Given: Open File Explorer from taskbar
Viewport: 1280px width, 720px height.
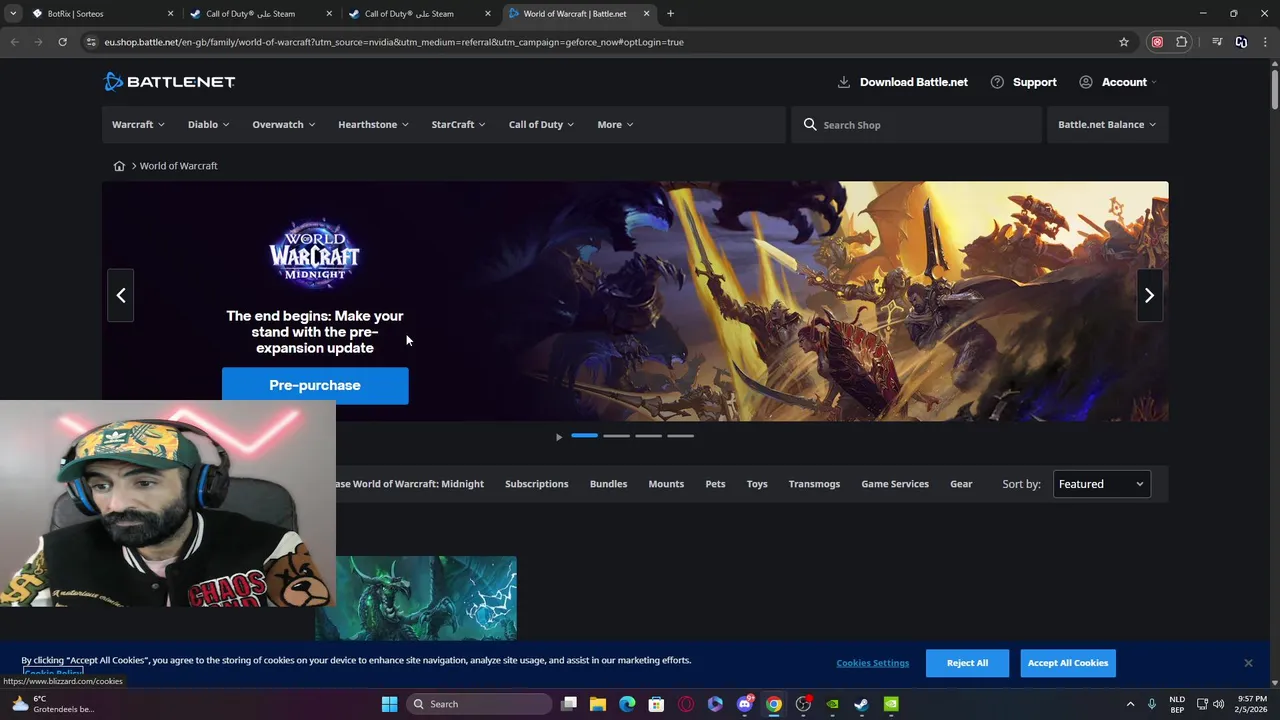Looking at the screenshot, I should pyautogui.click(x=598, y=704).
